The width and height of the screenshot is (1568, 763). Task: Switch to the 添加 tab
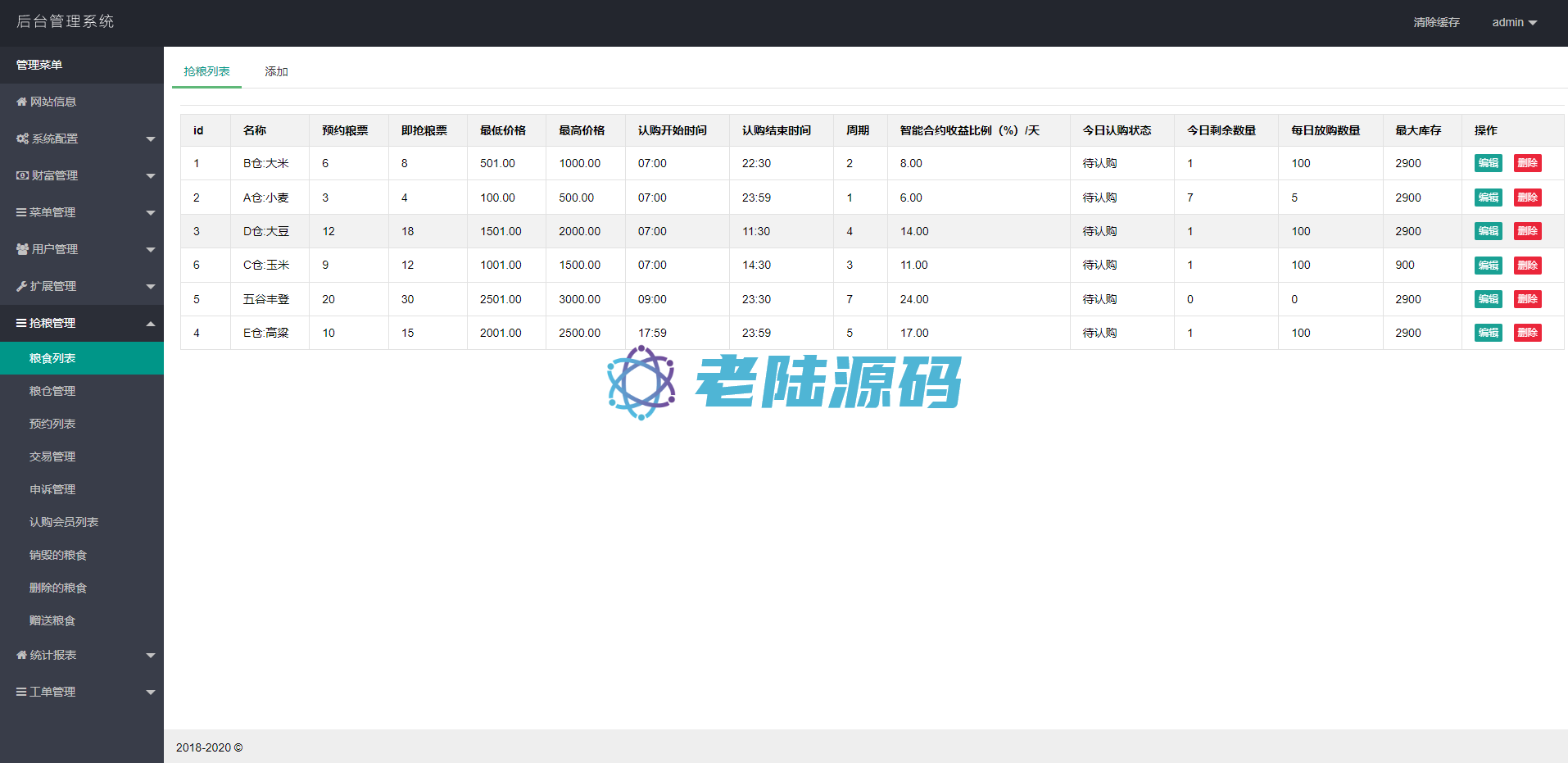[276, 71]
